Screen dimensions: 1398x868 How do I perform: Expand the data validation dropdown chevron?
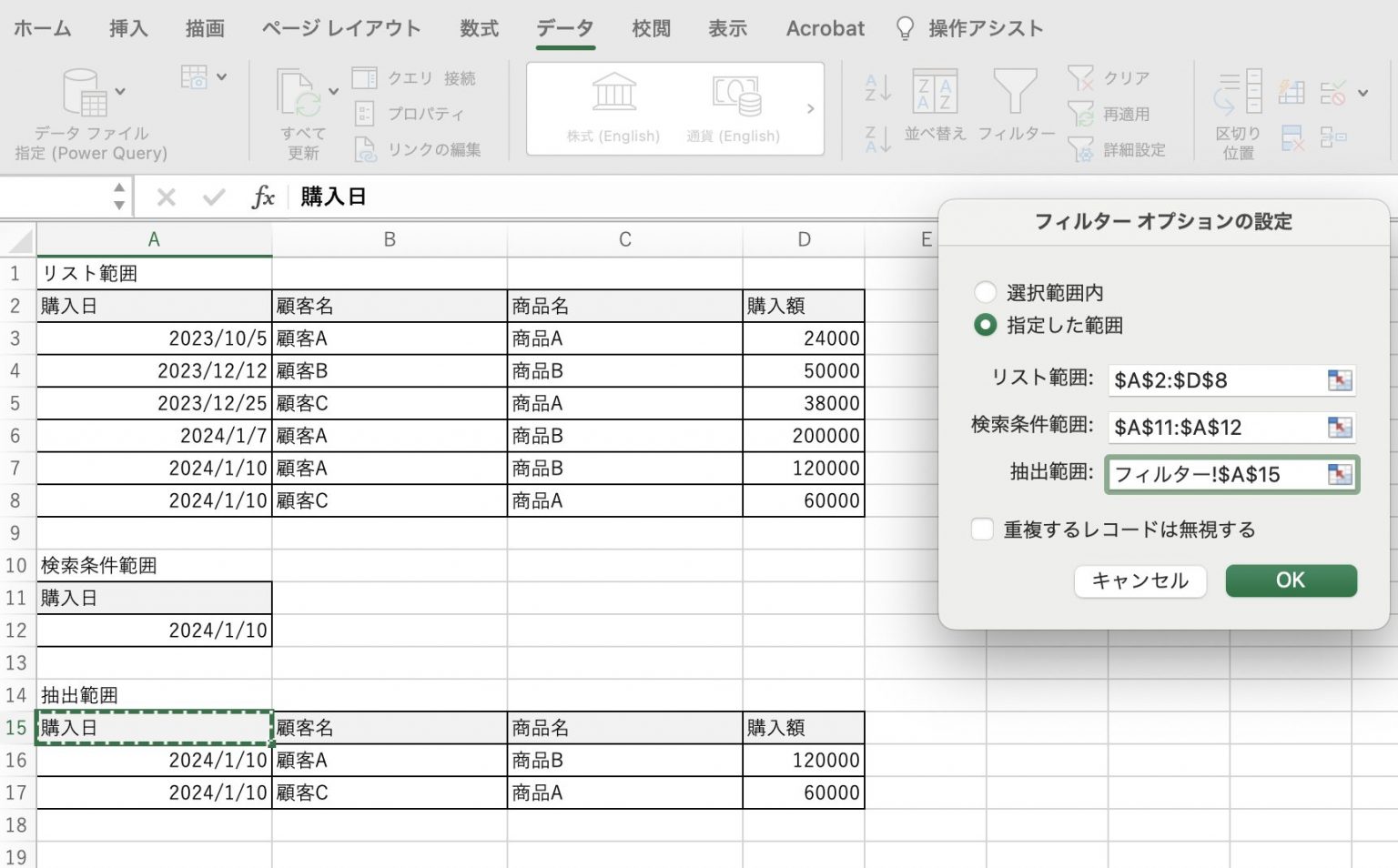[x=1362, y=91]
